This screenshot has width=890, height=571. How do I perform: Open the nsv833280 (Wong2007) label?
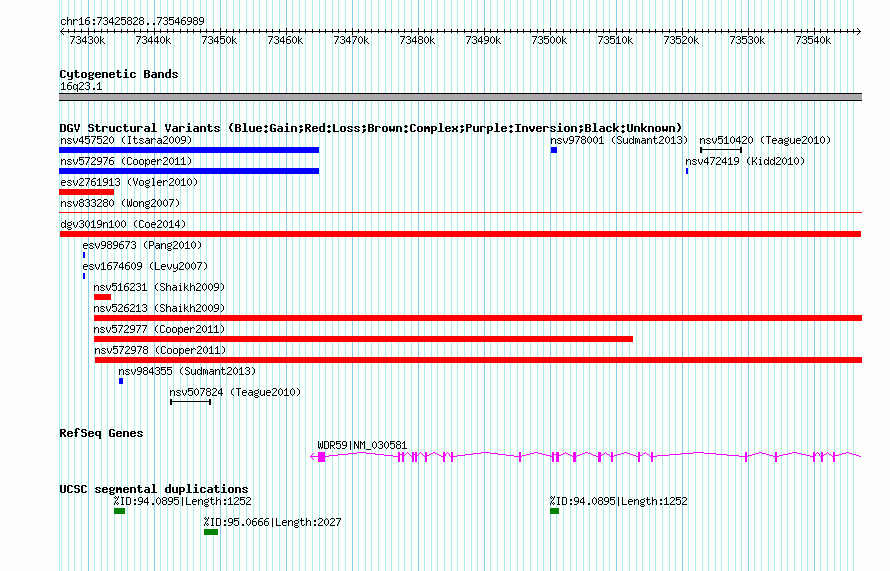tap(120, 203)
